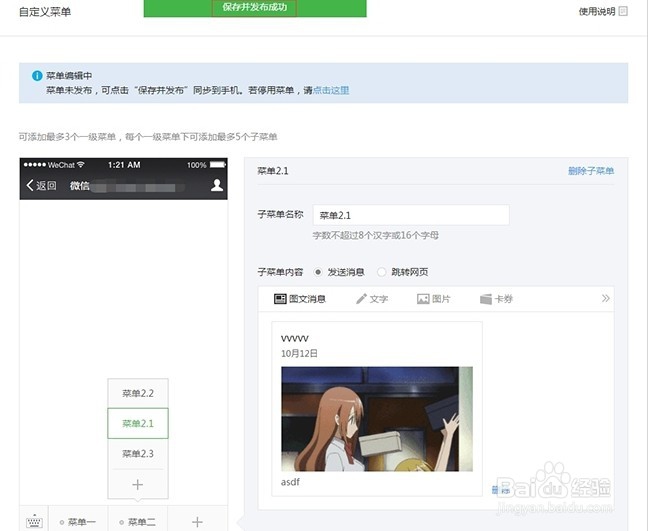Screen dimensions: 648x531
Task: Click the article title vvvvv
Action: pyautogui.click(x=295, y=338)
